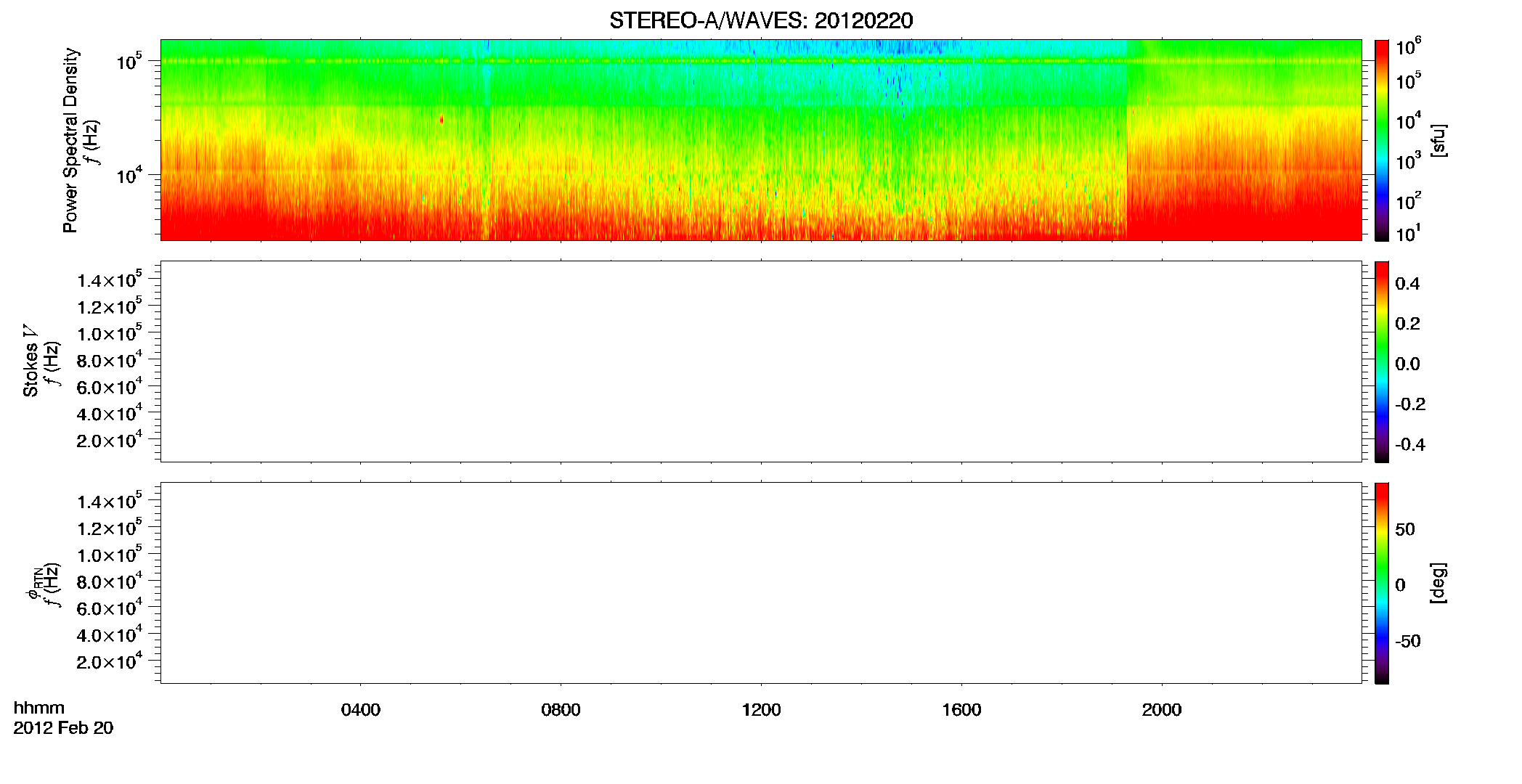This screenshot has height=784, width=1522.
Task: Click the phi RTN degree color bar
Action: pos(1382,583)
